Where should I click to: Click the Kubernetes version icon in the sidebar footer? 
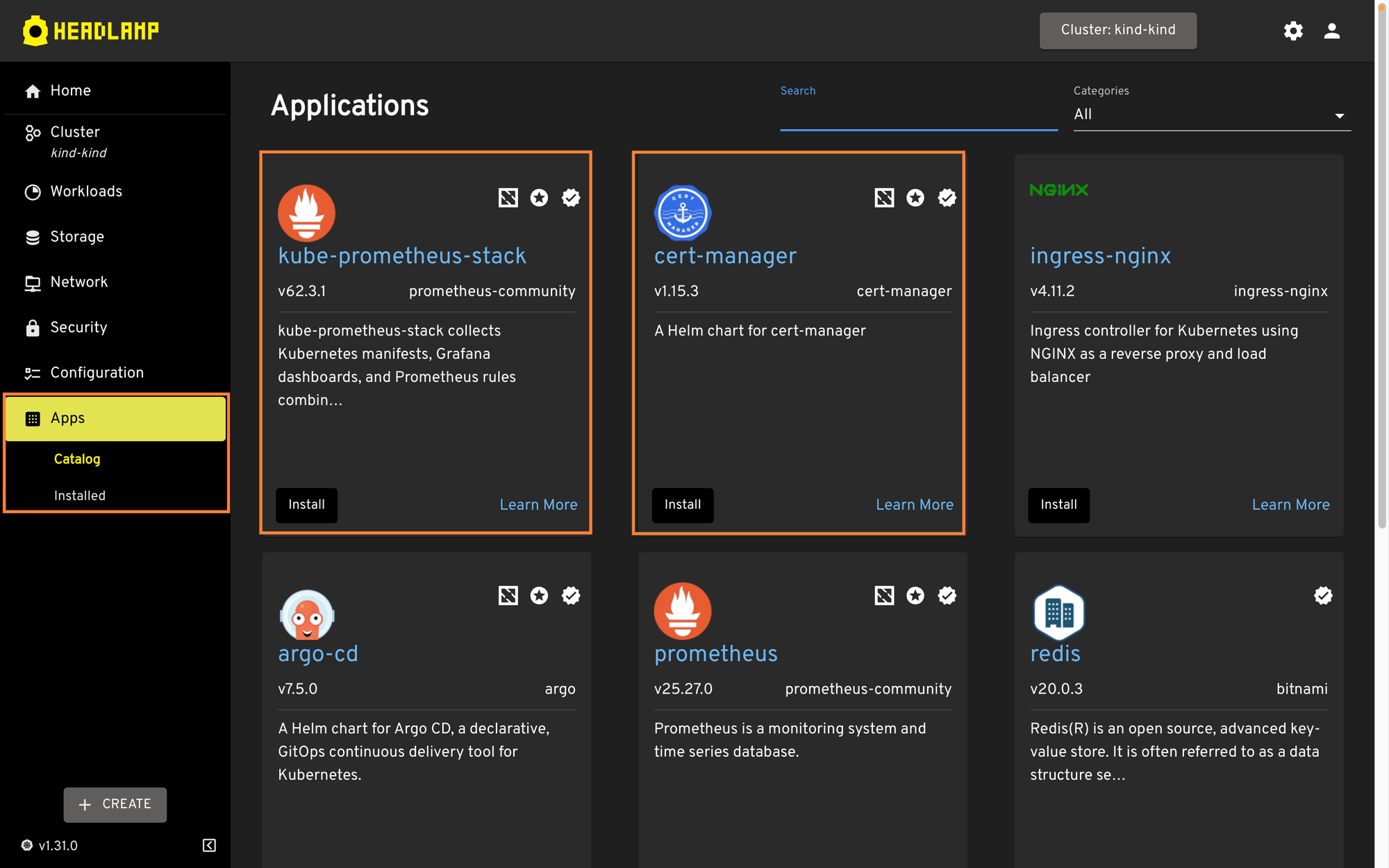pyautogui.click(x=27, y=845)
